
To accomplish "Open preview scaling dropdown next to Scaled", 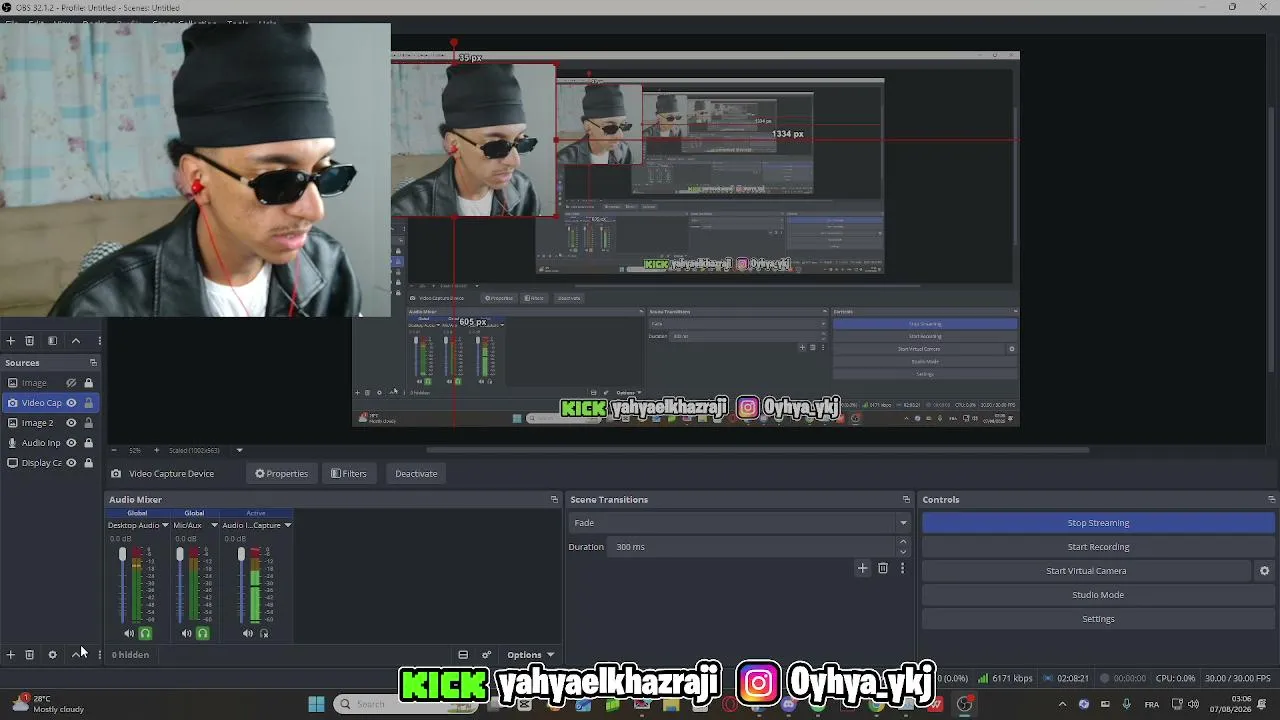I will click(x=239, y=450).
